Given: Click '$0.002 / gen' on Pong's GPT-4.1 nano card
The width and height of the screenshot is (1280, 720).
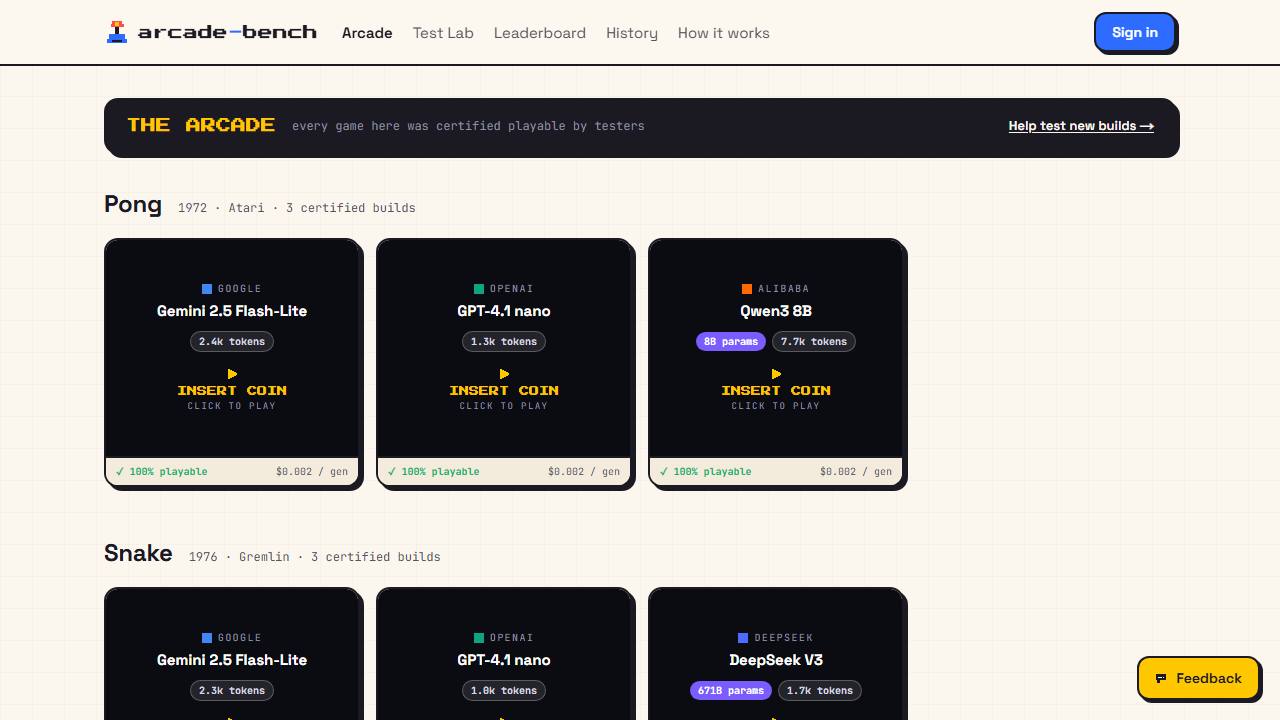Looking at the screenshot, I should [x=584, y=472].
